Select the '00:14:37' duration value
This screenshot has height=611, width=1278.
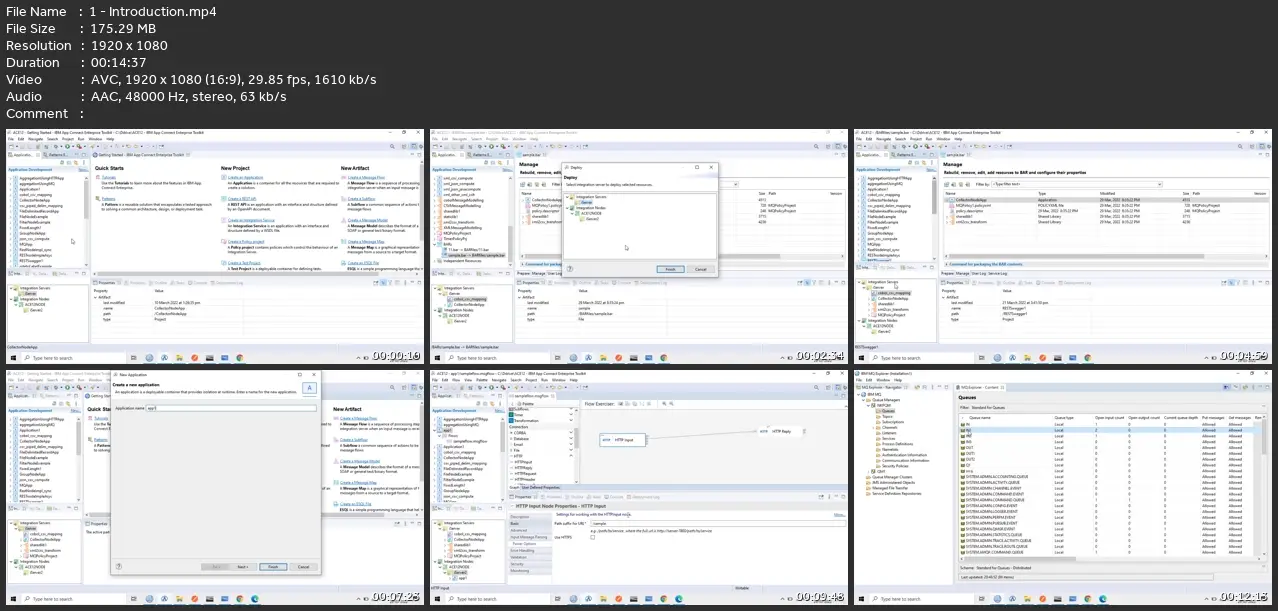pyautogui.click(x=120, y=63)
